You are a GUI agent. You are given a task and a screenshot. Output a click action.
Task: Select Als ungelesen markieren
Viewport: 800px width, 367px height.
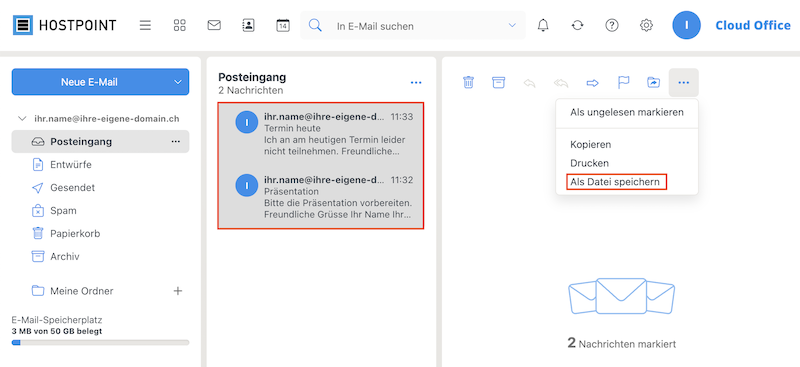(x=627, y=112)
